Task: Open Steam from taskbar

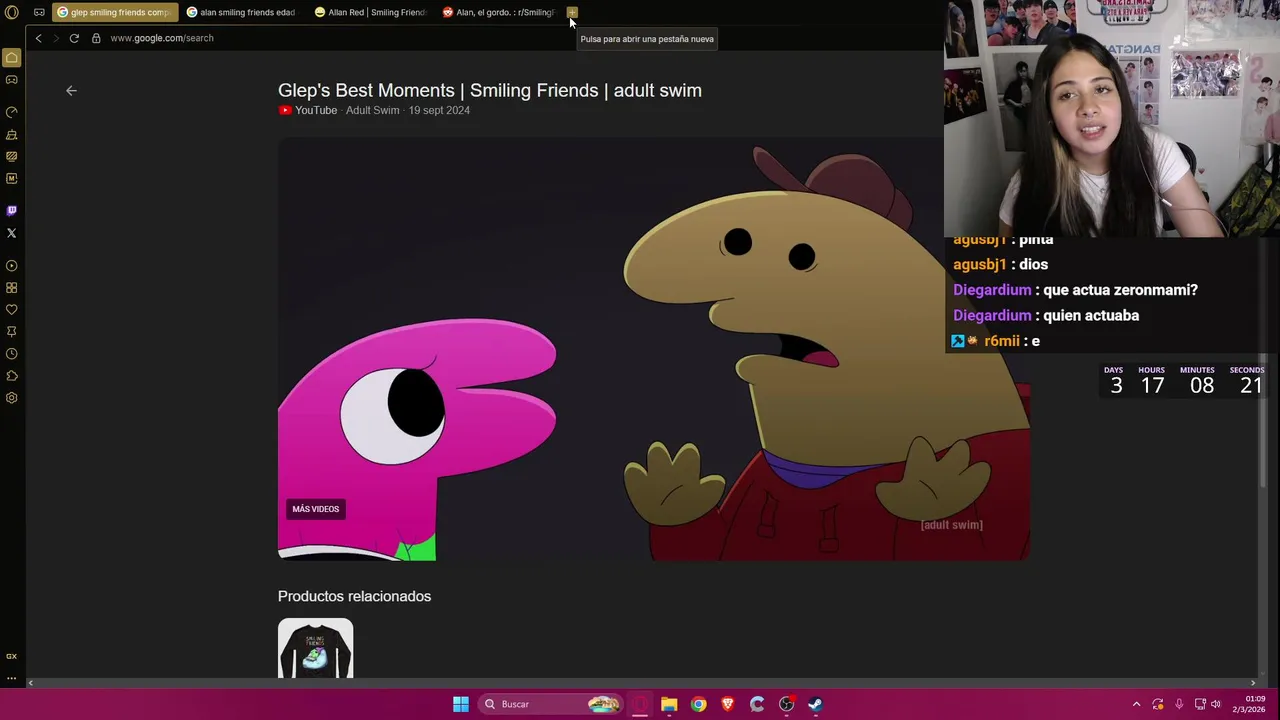Action: pos(815,704)
